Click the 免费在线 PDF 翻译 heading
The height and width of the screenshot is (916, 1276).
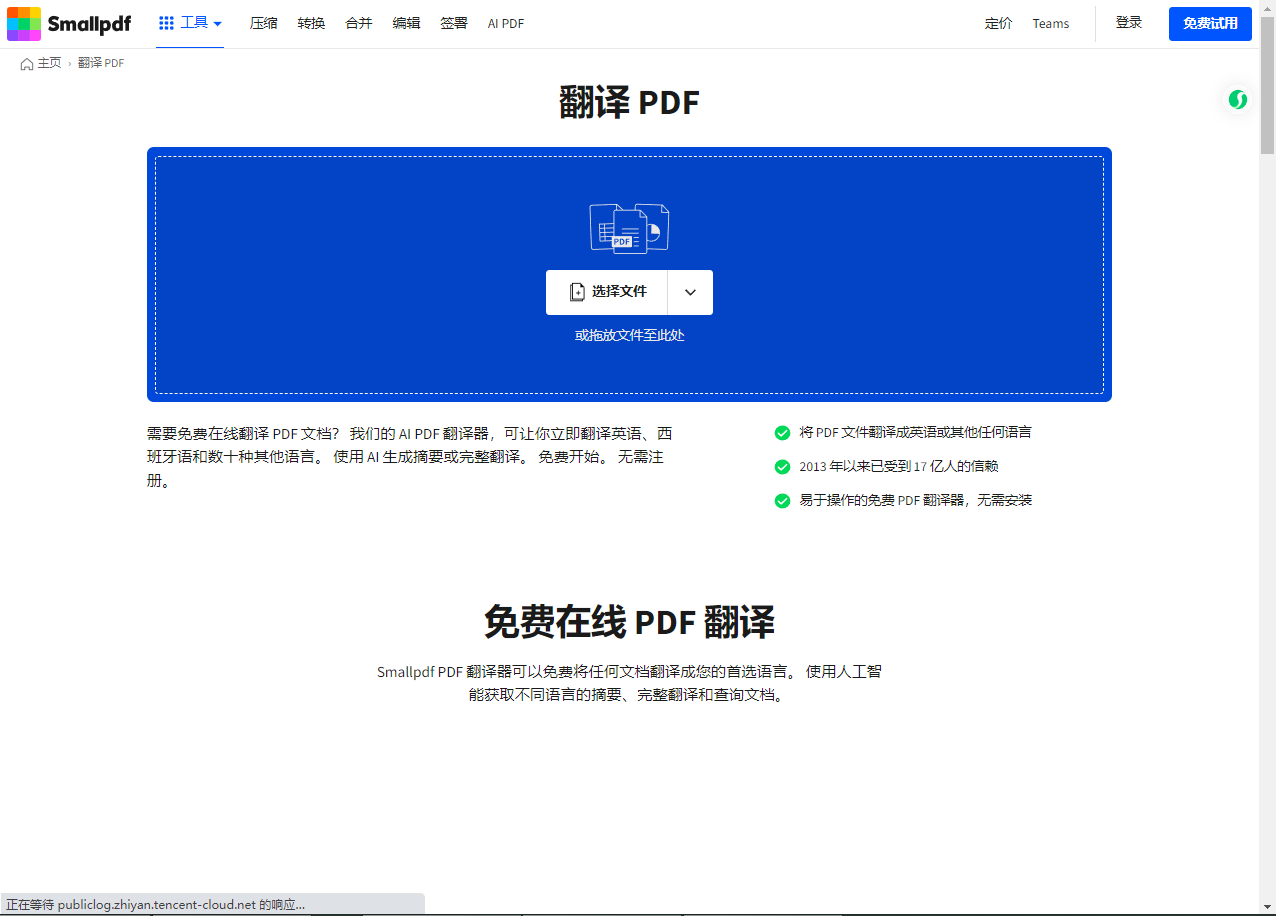(x=629, y=621)
